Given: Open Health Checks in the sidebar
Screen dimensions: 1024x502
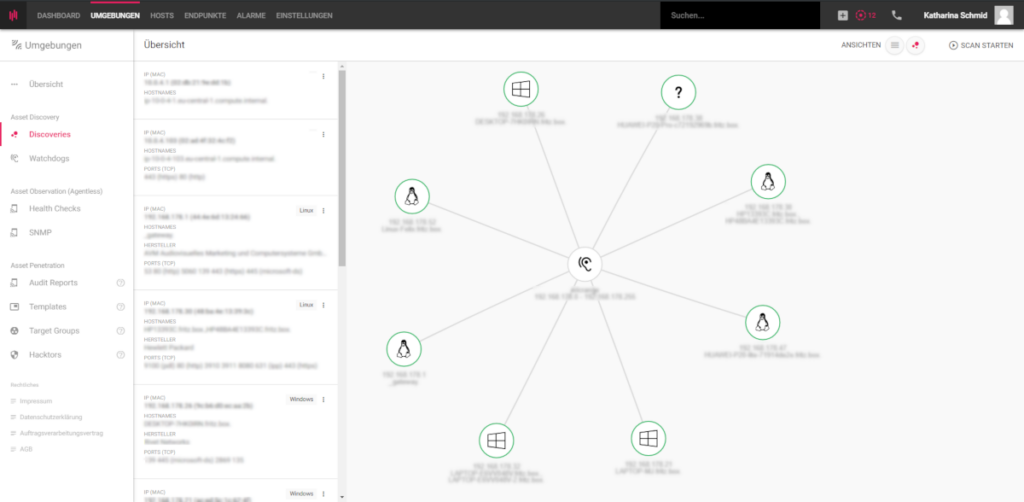Looking at the screenshot, I should pos(55,209).
